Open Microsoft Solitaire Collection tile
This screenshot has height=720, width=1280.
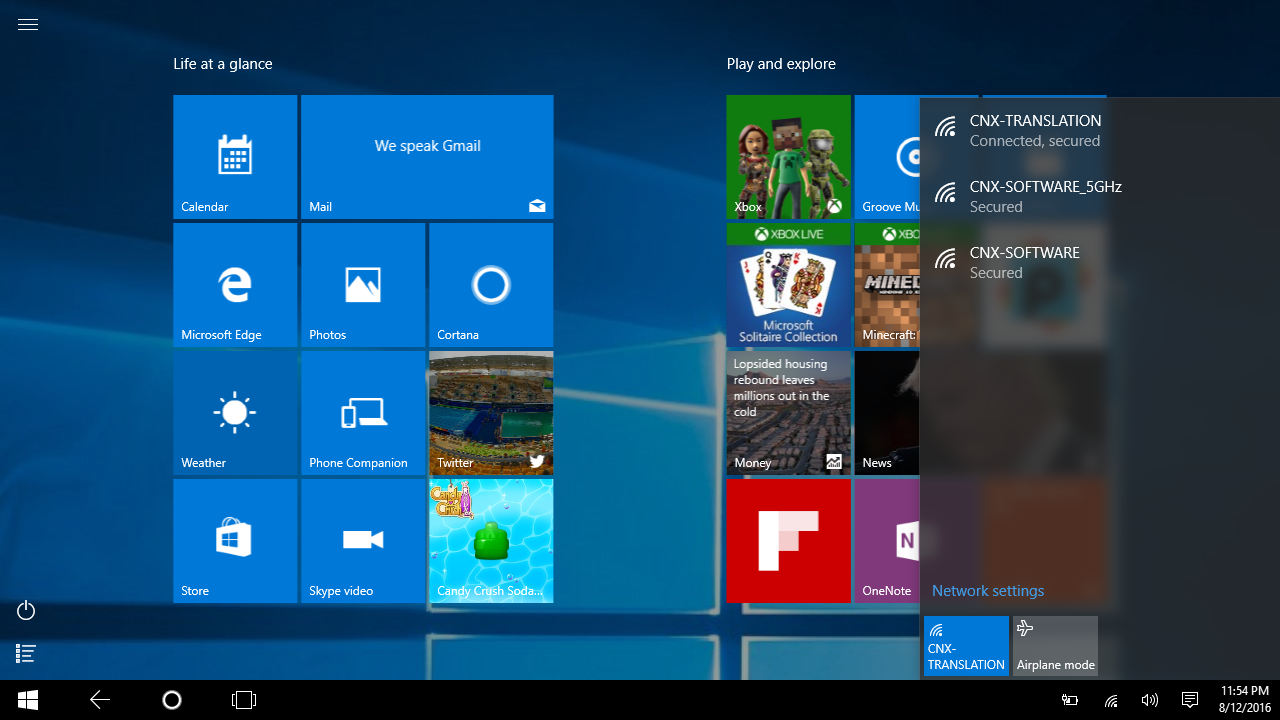point(789,285)
